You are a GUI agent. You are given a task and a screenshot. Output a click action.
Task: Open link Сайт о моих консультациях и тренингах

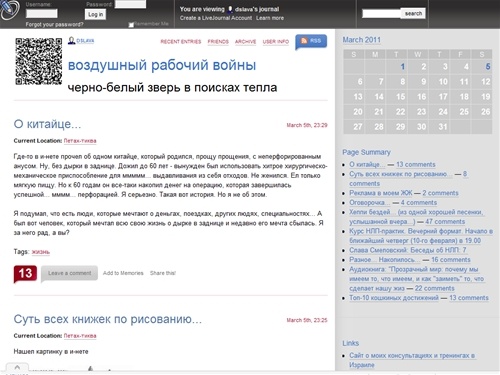[x=412, y=360]
